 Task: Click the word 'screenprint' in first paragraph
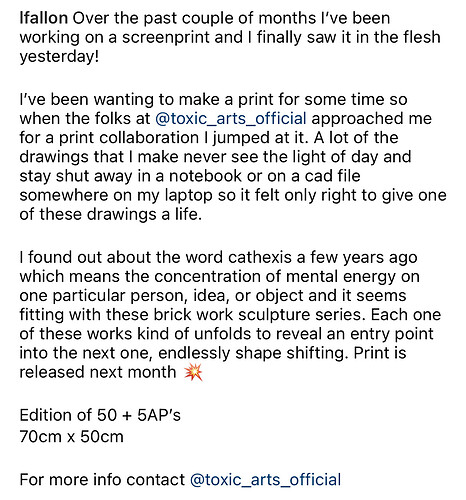[166, 38]
